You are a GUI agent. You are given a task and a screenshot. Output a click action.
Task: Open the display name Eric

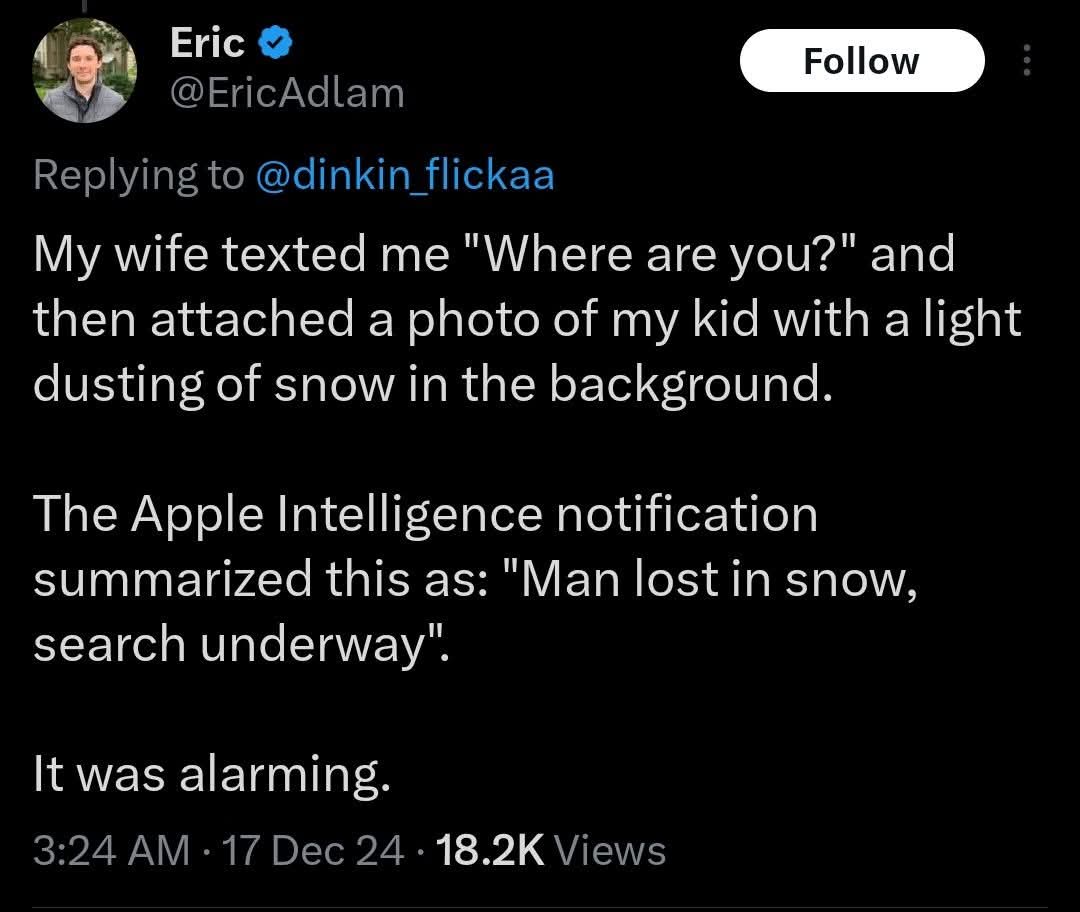point(207,43)
